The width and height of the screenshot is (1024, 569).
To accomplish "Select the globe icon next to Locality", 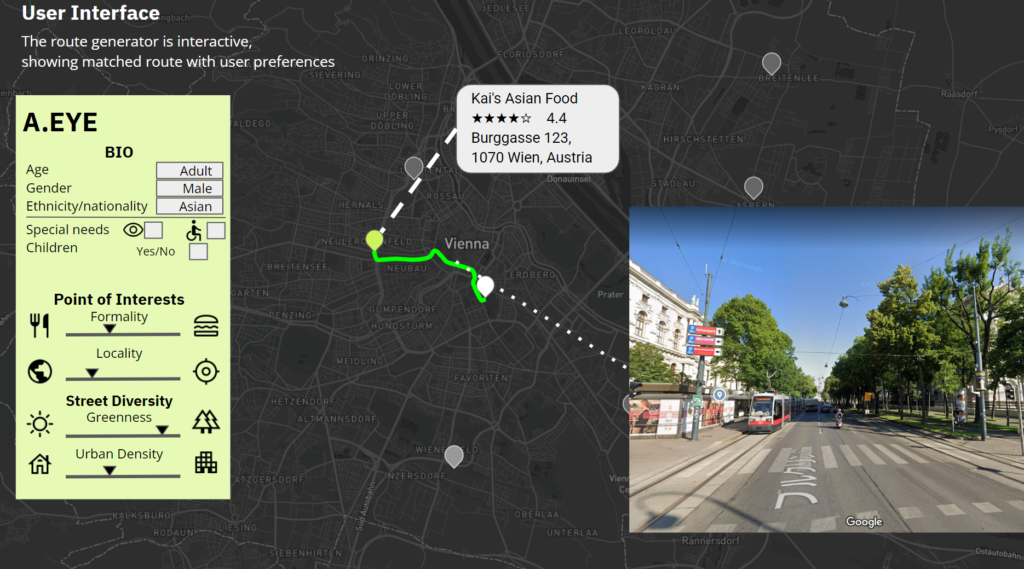I will pyautogui.click(x=40, y=372).
